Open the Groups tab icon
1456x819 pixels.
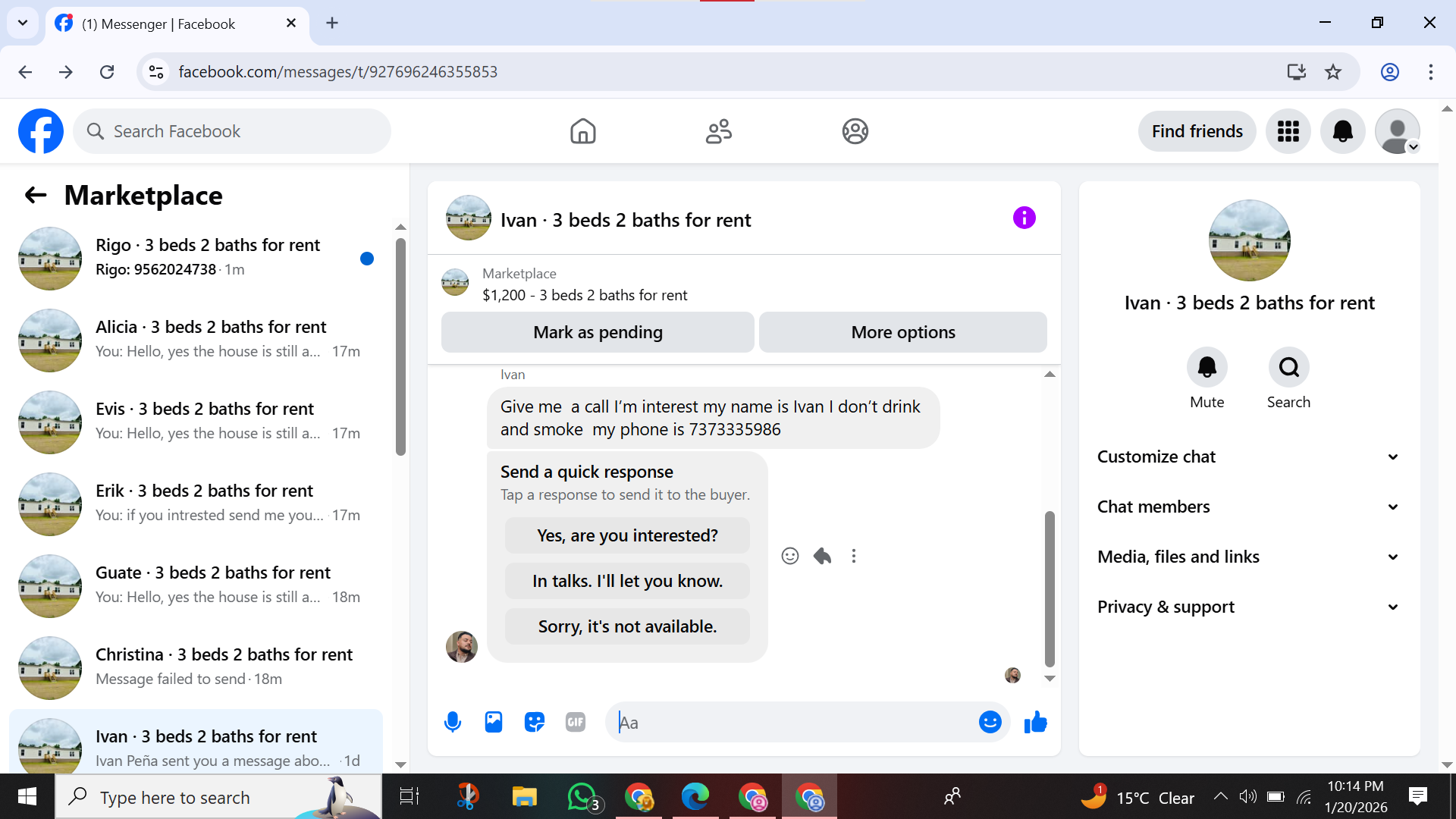point(855,131)
